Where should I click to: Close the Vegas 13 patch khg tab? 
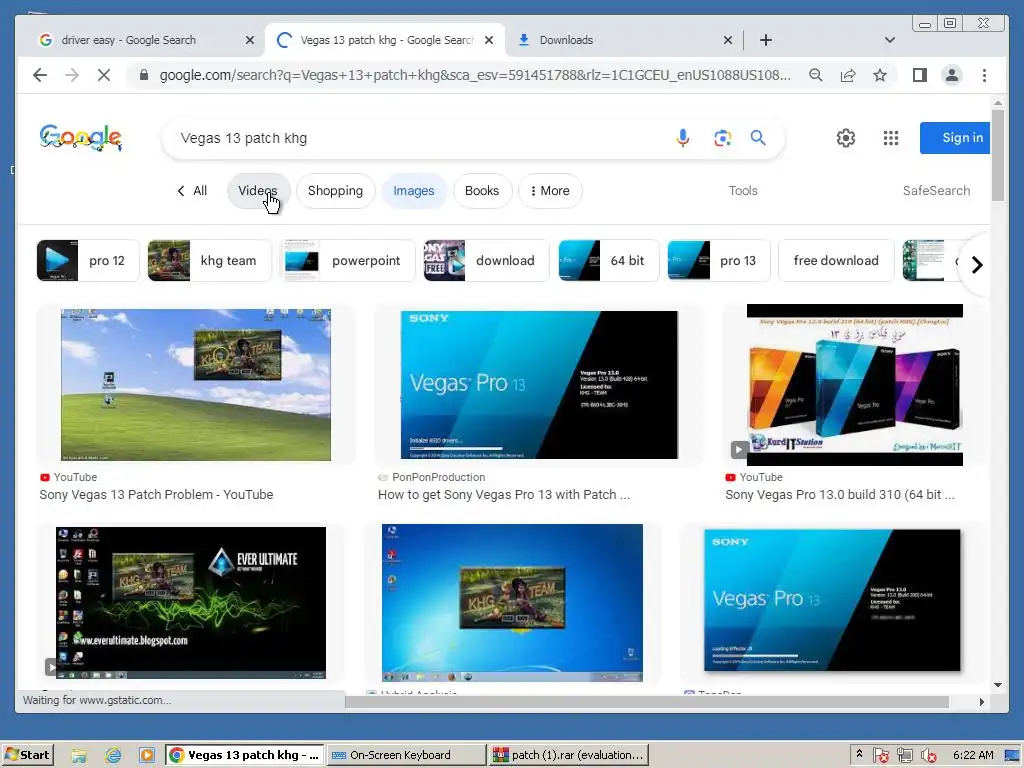pyautogui.click(x=488, y=40)
